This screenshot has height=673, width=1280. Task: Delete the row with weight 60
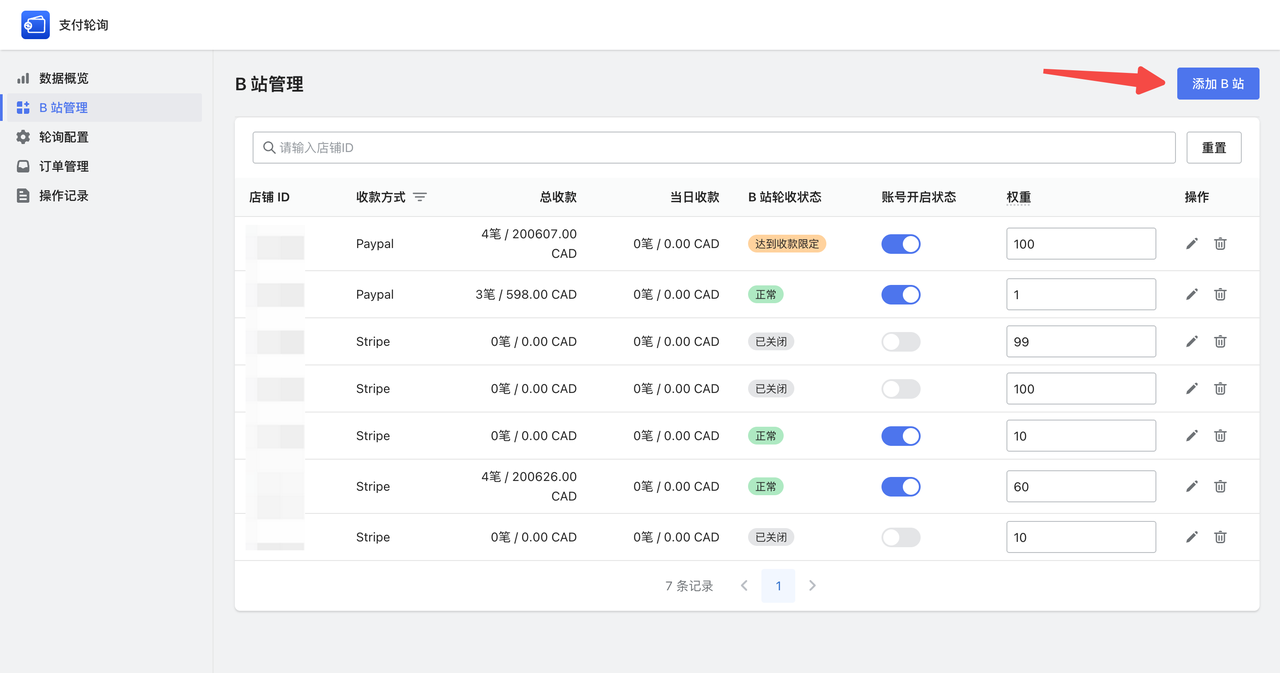tap(1220, 487)
